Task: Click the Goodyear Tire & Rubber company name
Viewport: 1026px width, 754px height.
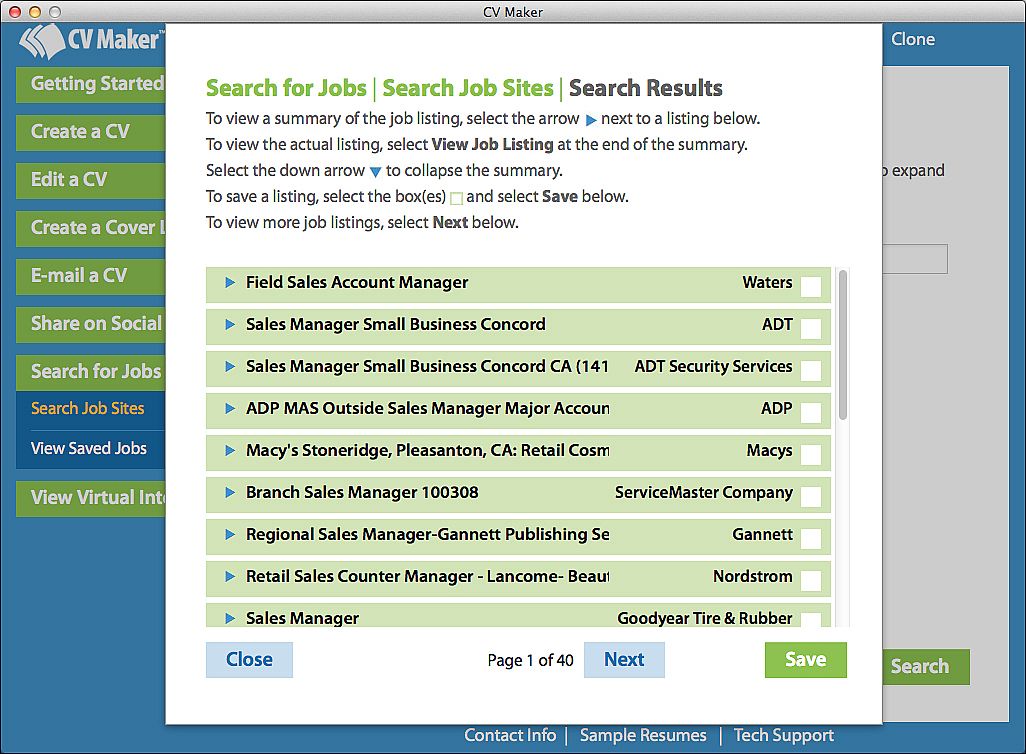Action: (705, 619)
